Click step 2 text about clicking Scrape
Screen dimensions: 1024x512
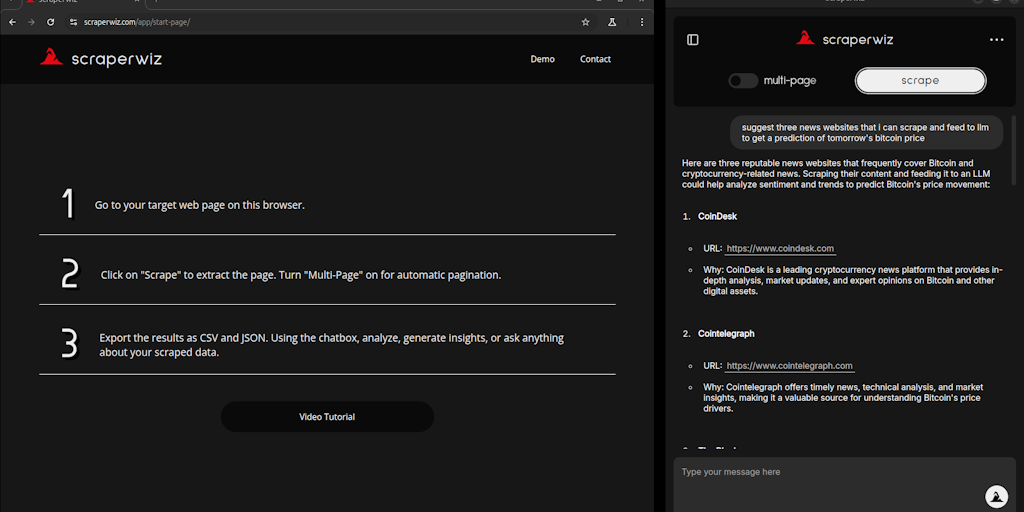(301, 275)
